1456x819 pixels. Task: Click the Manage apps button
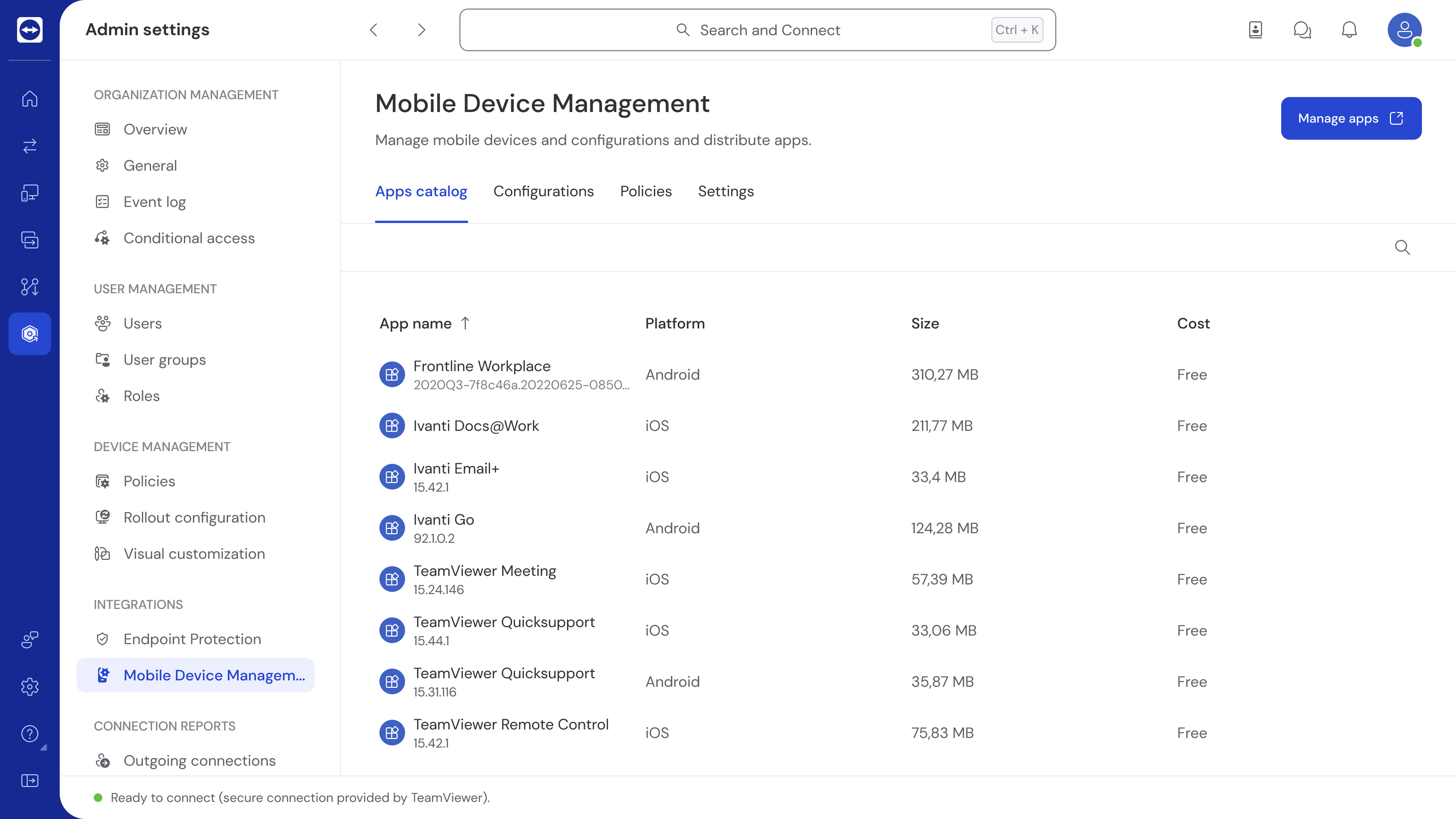click(1351, 118)
